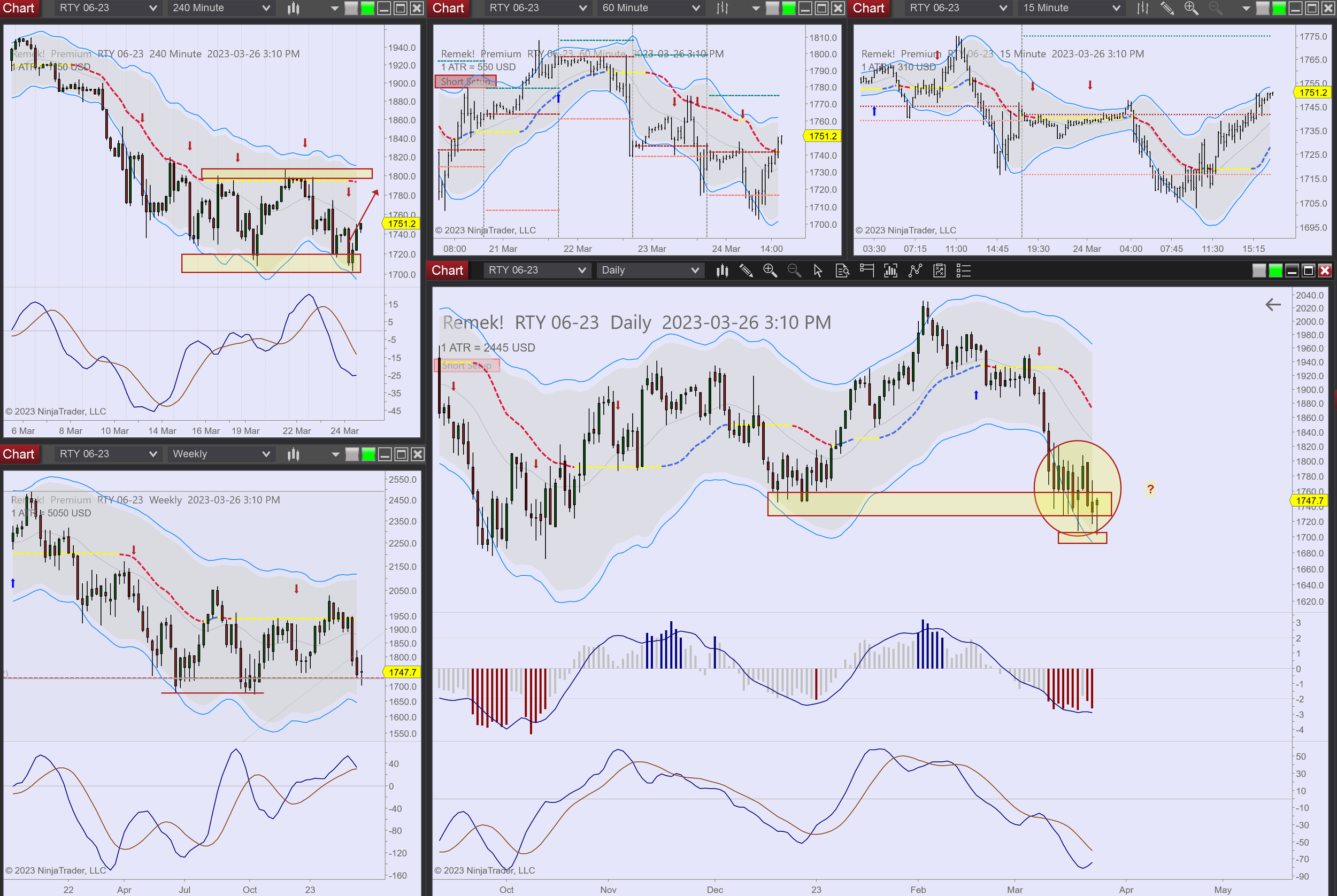Screen dimensions: 1337x896
Task: Select the drawing tools pencil in Daily chart
Action: [x=746, y=271]
